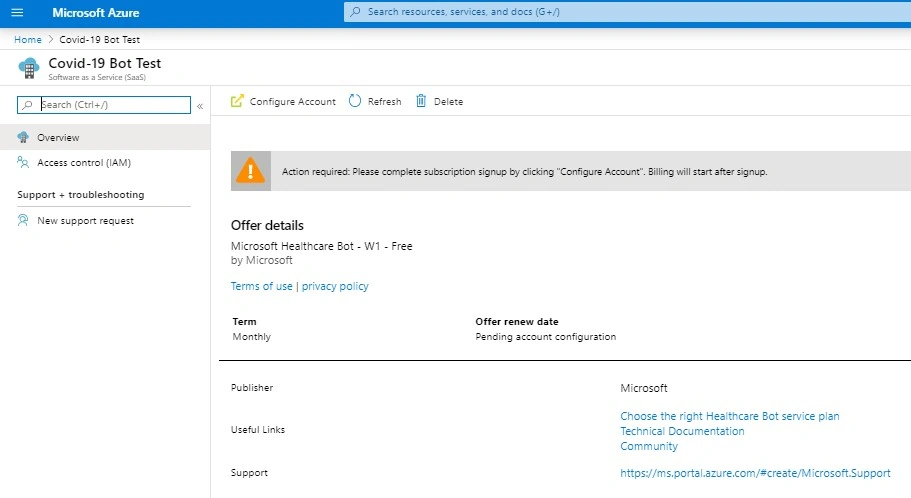Screen dimensions: 911x498
Task: Click Support + troubleshooting section header
Action: pos(81,195)
